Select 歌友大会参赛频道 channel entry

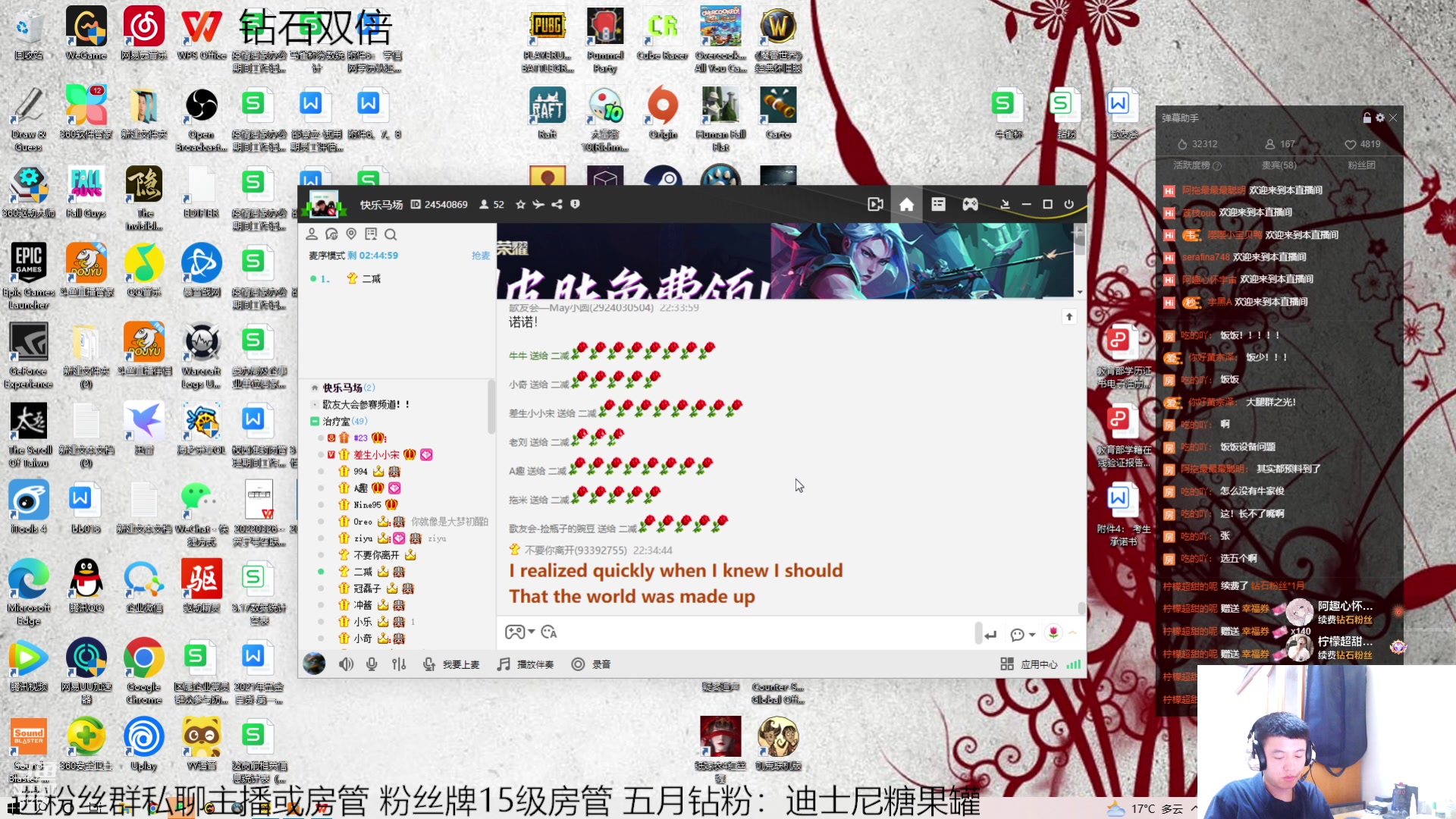coord(366,404)
